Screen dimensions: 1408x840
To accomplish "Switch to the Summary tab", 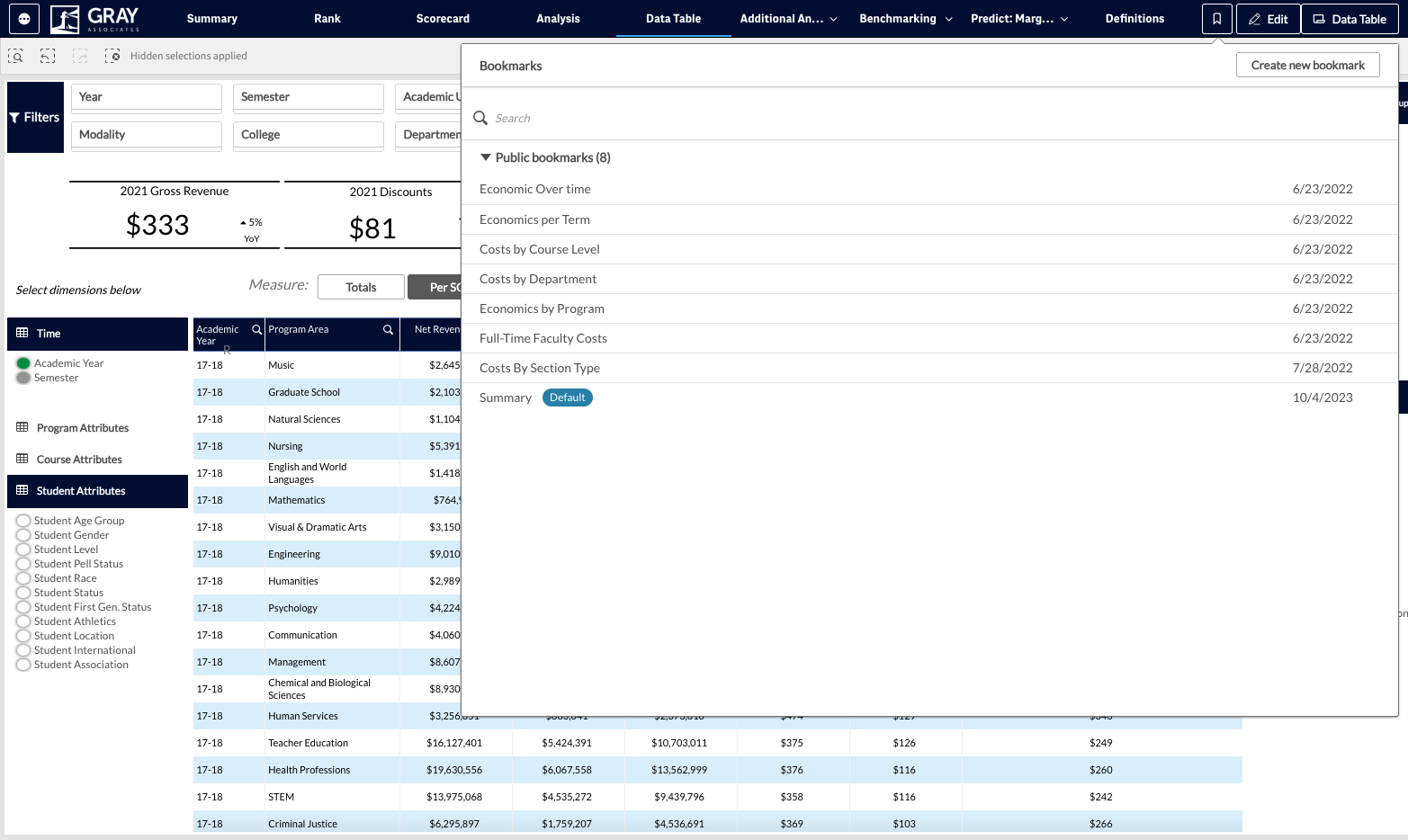I will point(212,19).
